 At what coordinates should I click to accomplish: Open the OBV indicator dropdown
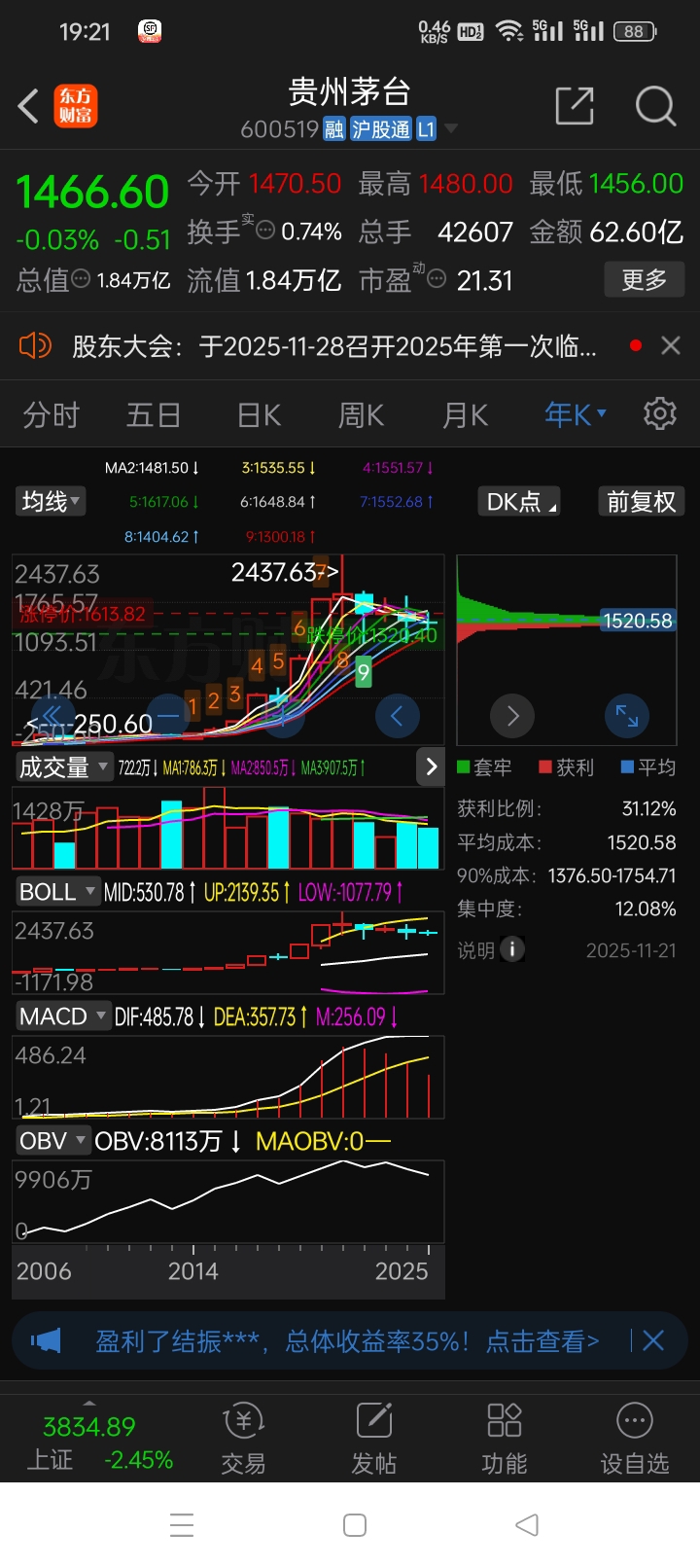(53, 1141)
